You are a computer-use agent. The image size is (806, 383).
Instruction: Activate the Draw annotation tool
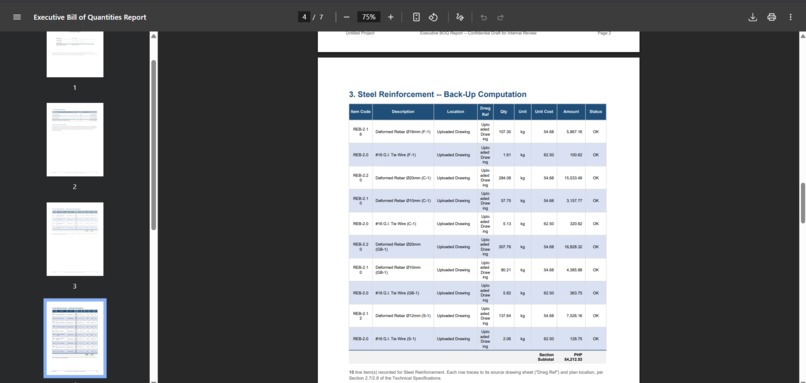click(460, 17)
